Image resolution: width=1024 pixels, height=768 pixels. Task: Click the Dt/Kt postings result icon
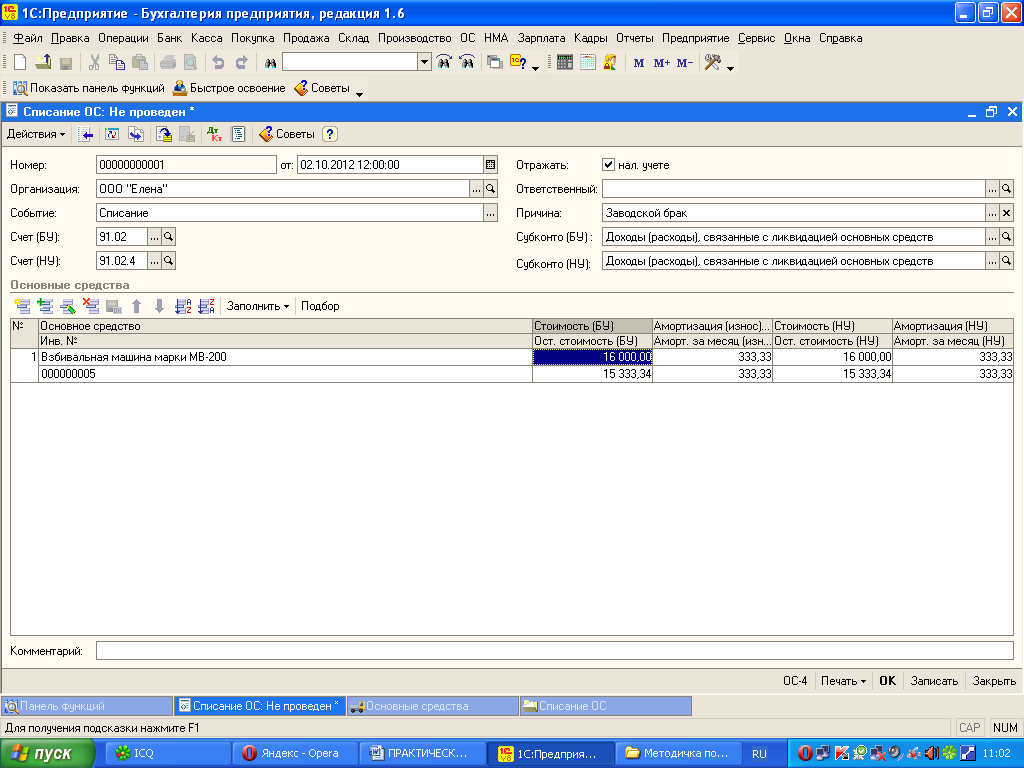coord(214,134)
